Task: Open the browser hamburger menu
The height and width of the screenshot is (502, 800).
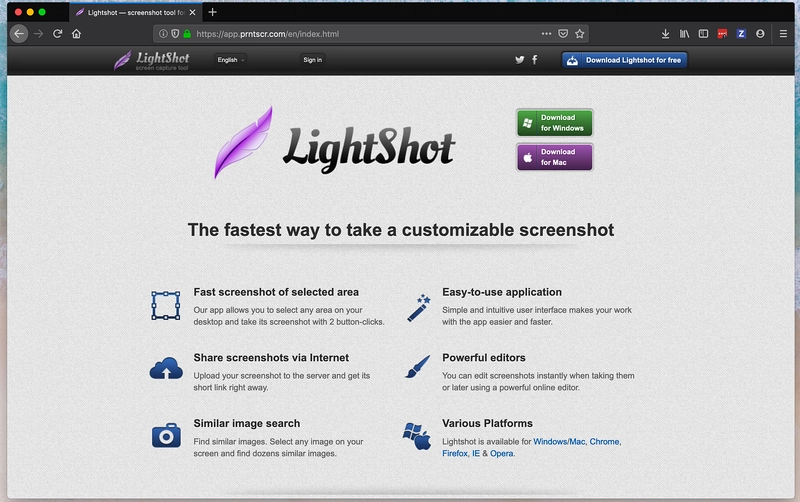Action: point(783,34)
